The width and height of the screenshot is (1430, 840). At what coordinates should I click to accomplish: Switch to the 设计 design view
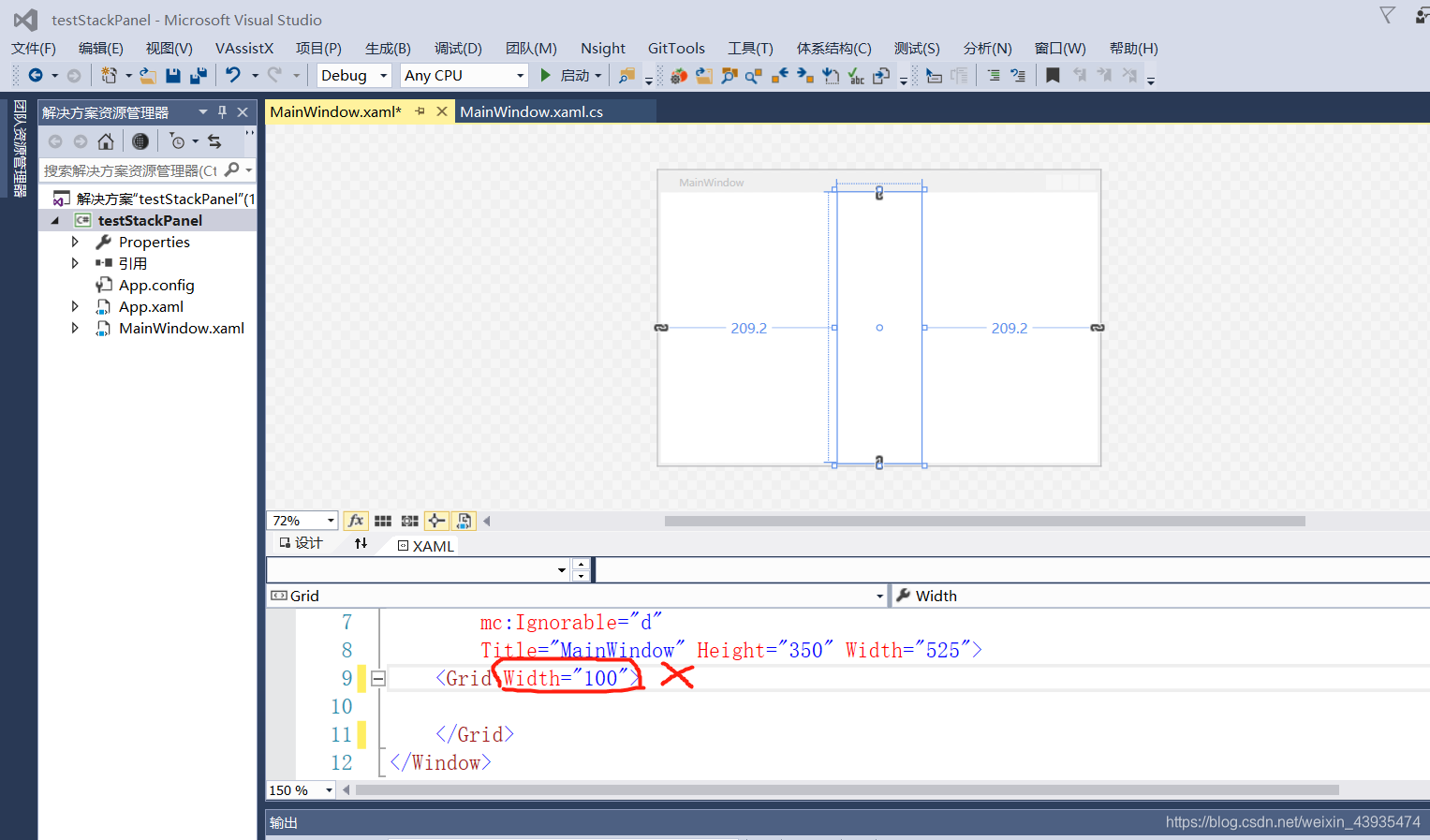tap(301, 543)
